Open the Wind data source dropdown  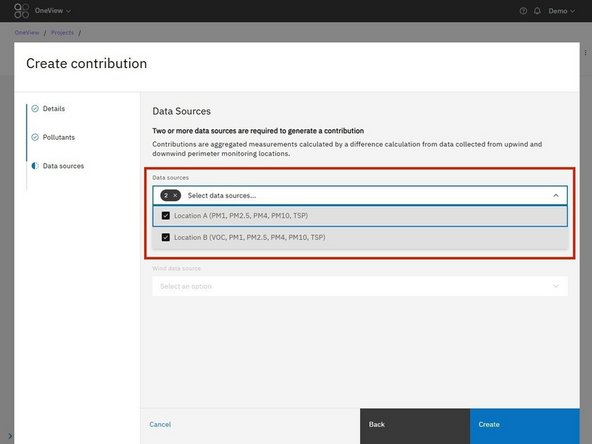tap(360, 286)
